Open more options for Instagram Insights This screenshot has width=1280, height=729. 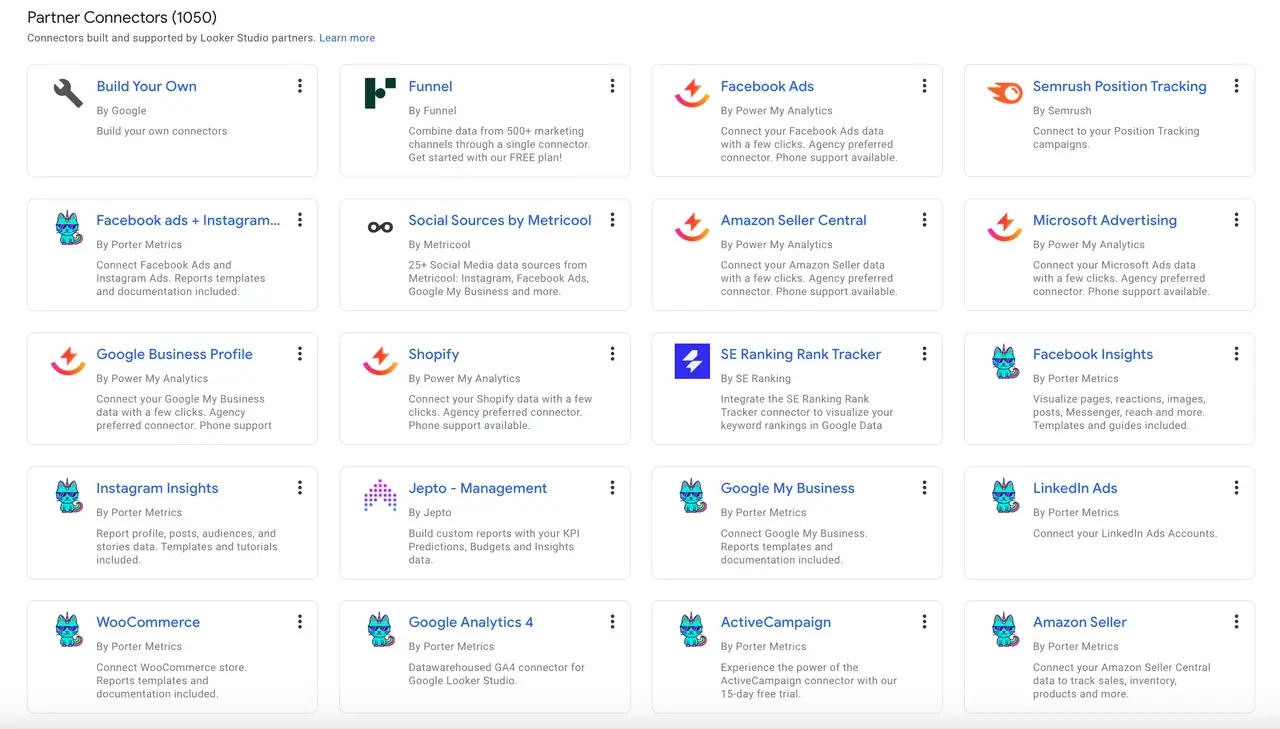coord(300,488)
